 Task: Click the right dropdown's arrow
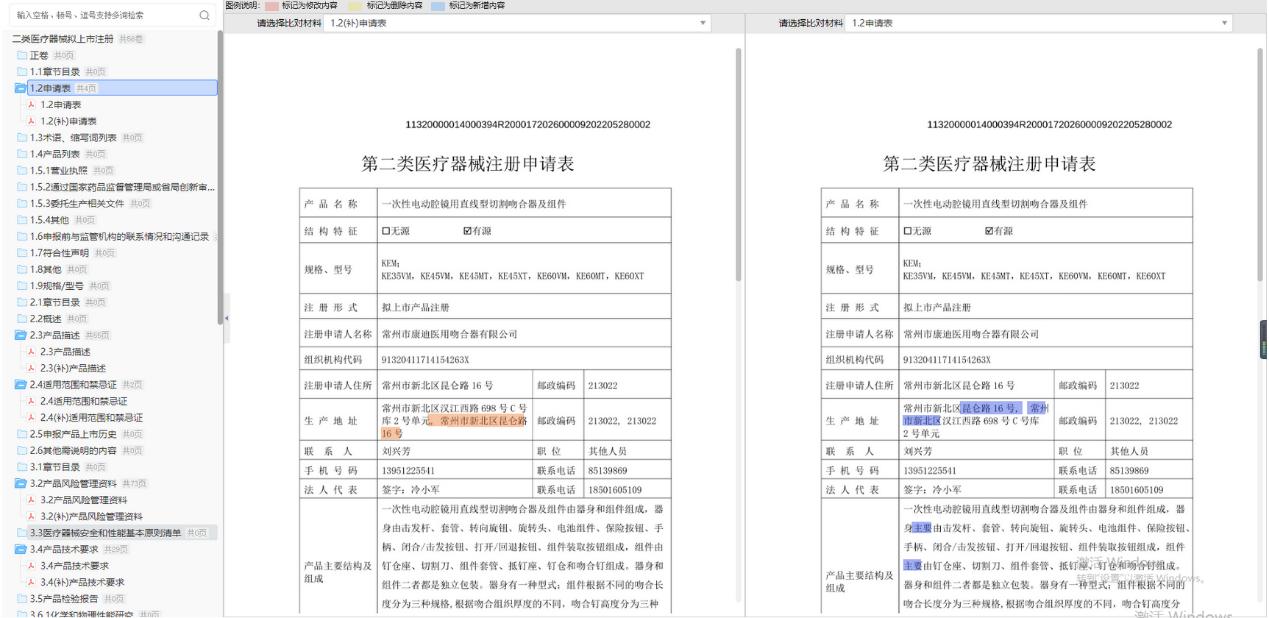[x=1226, y=23]
